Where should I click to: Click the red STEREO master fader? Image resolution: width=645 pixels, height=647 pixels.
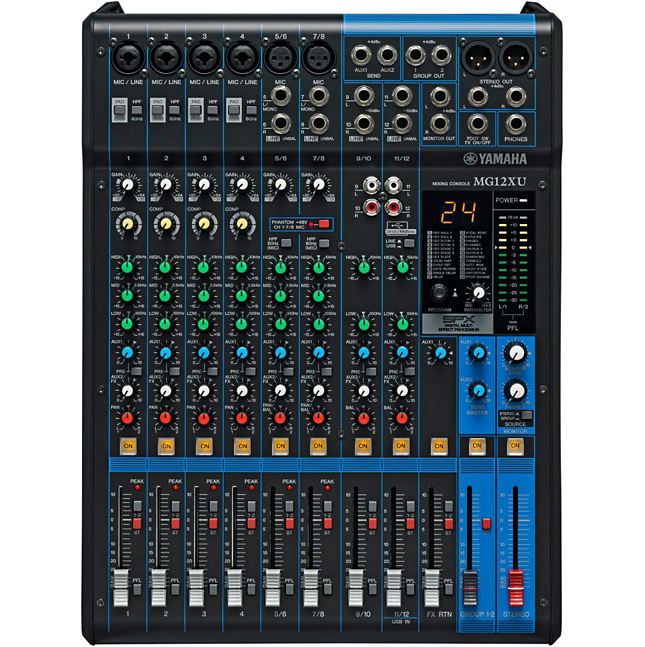coord(515,588)
